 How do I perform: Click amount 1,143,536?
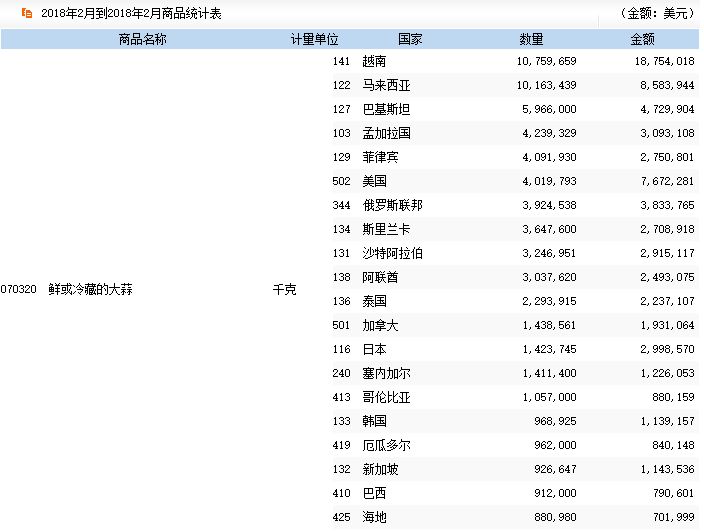click(x=668, y=470)
